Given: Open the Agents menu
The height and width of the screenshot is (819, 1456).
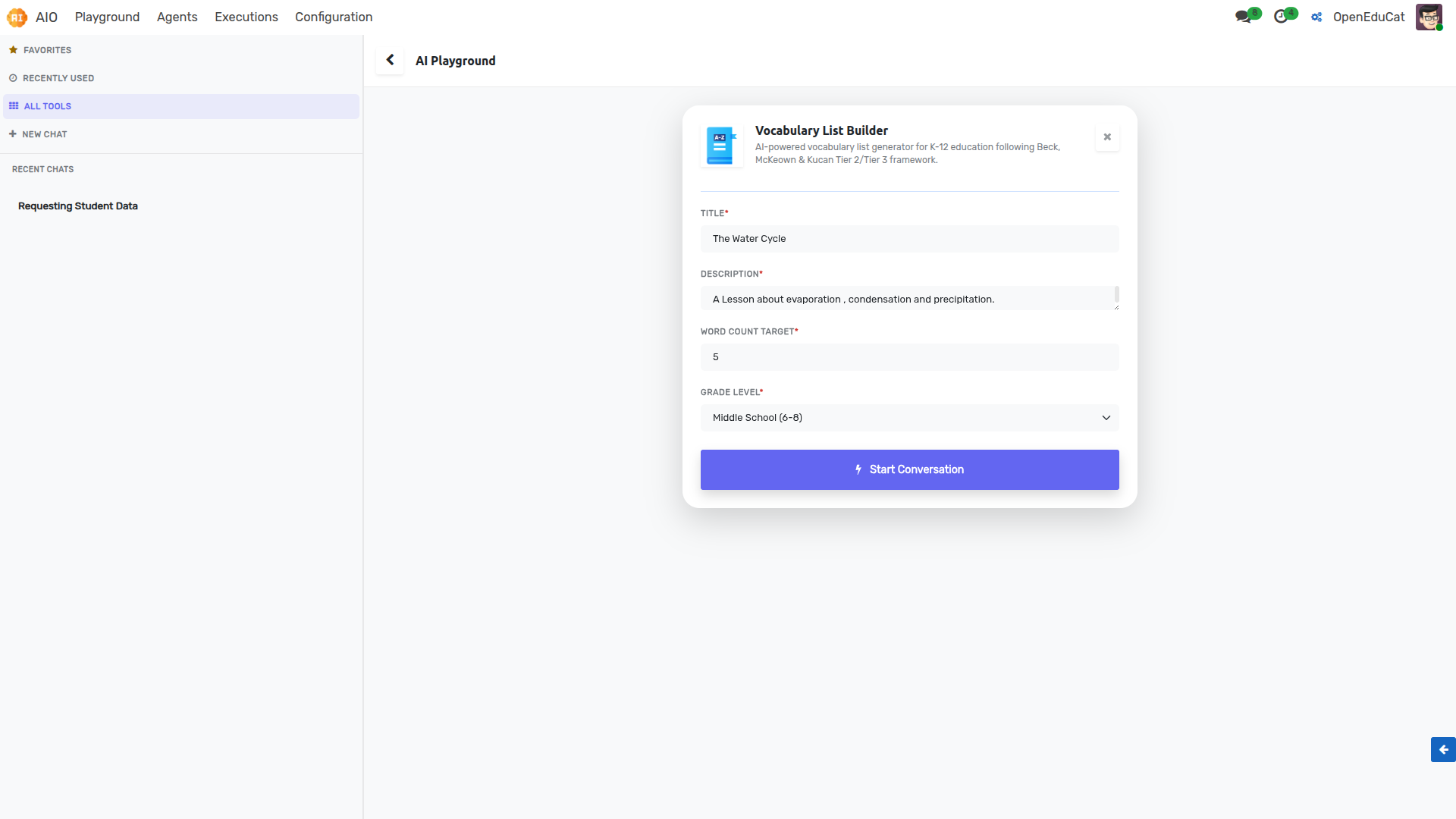Looking at the screenshot, I should pyautogui.click(x=177, y=17).
